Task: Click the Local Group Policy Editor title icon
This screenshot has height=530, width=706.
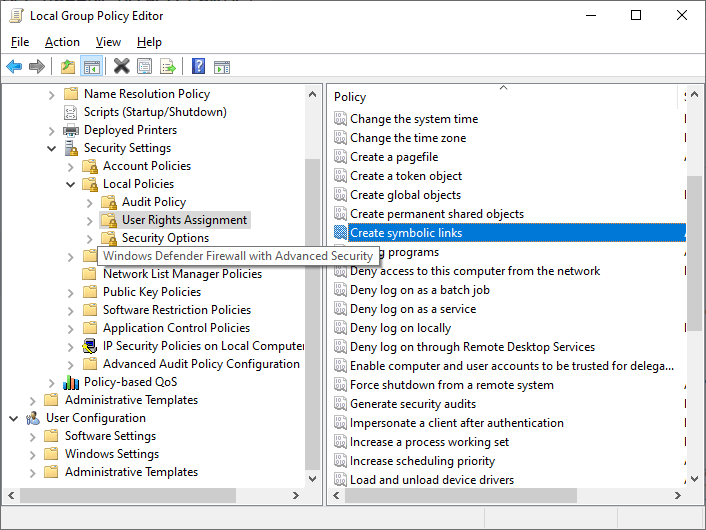Action: 17,16
